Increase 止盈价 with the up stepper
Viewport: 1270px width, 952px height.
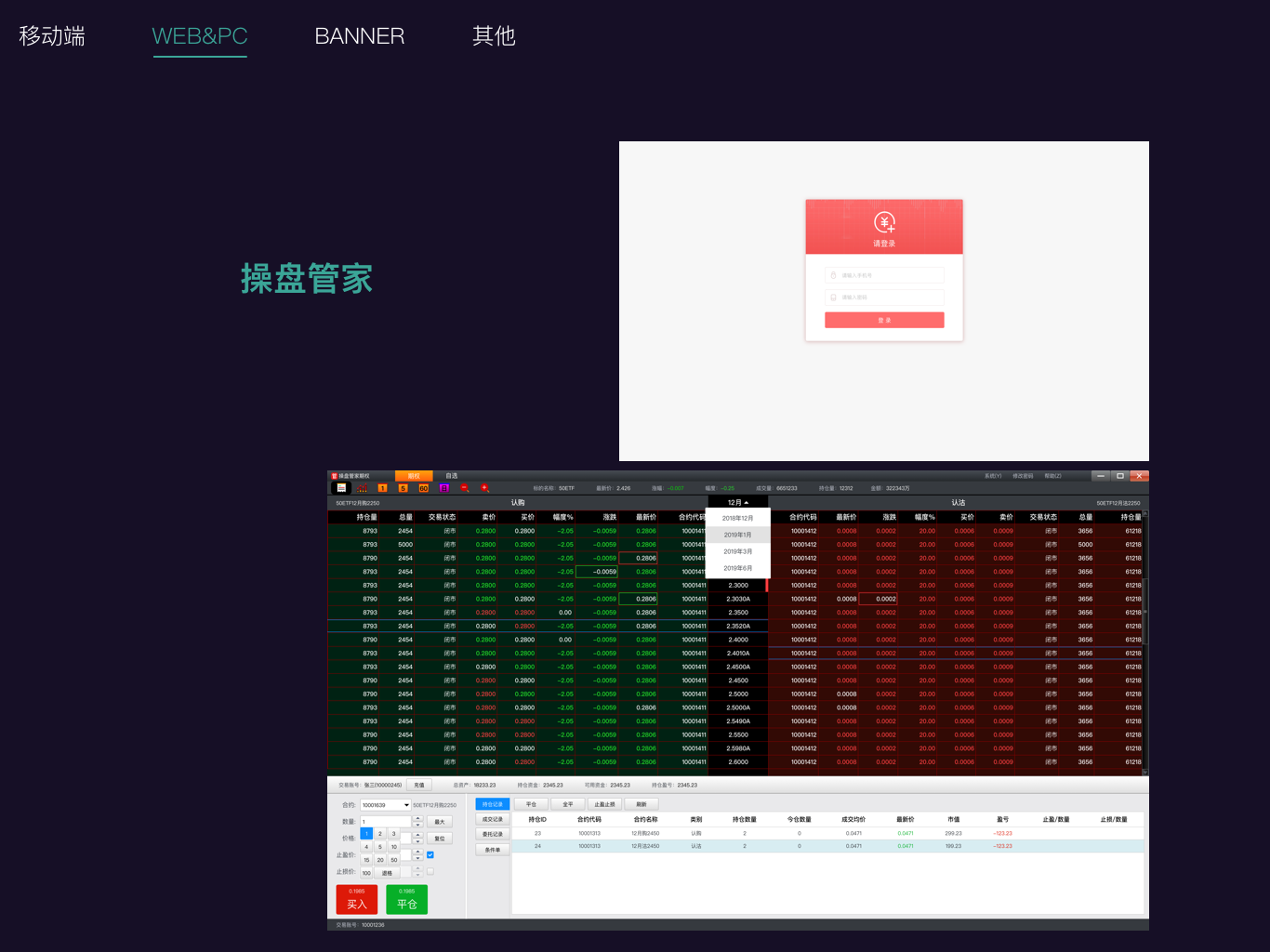point(417,852)
